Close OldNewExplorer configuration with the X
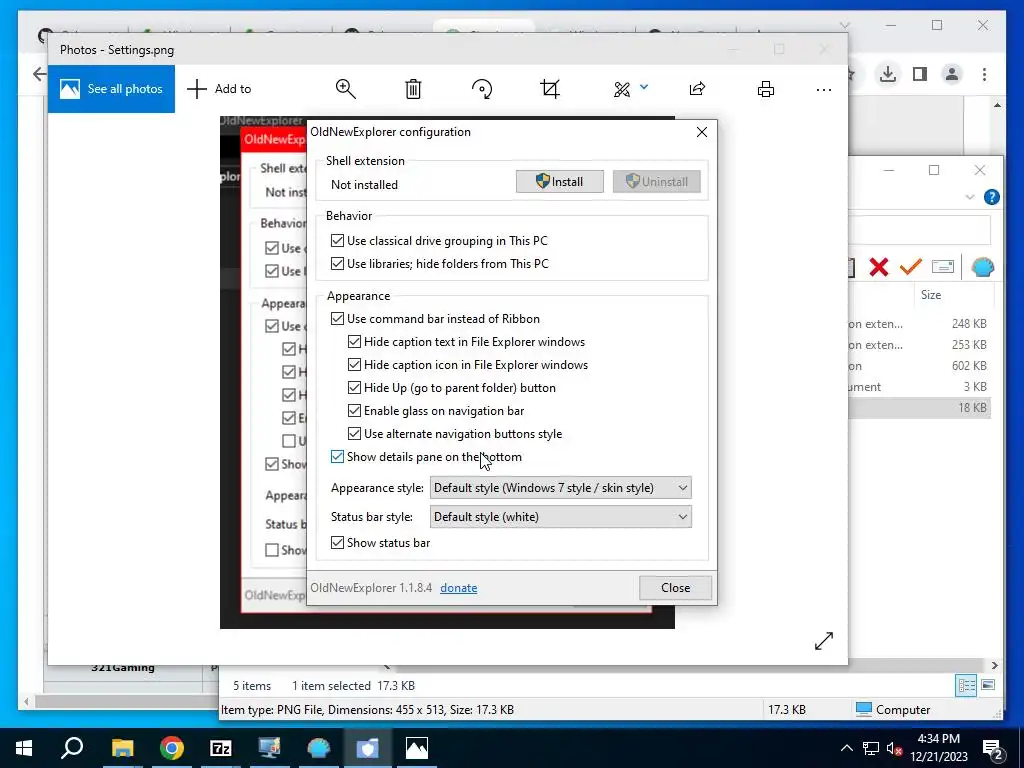1024x768 pixels. 702,132
